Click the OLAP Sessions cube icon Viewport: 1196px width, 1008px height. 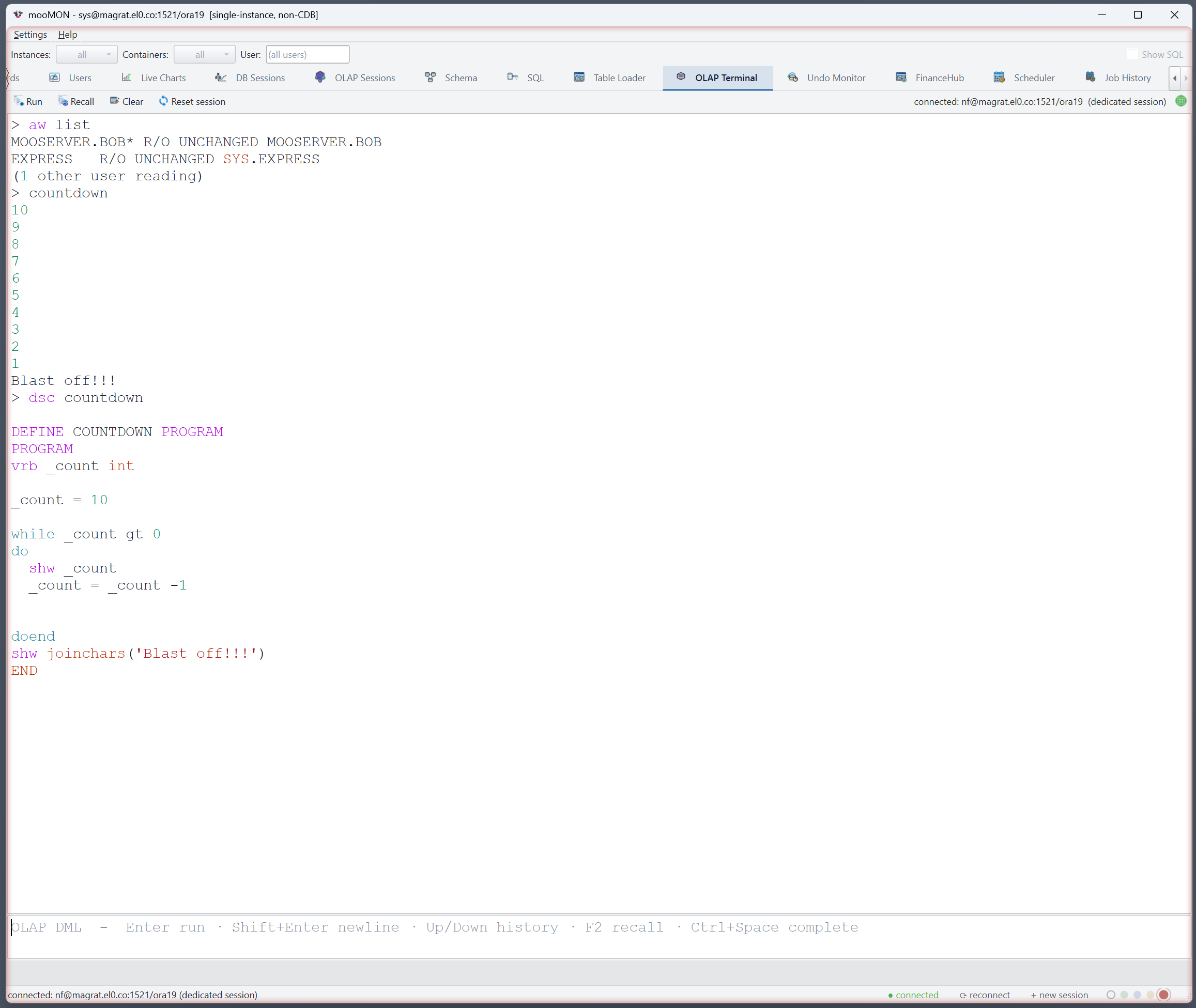coord(320,77)
